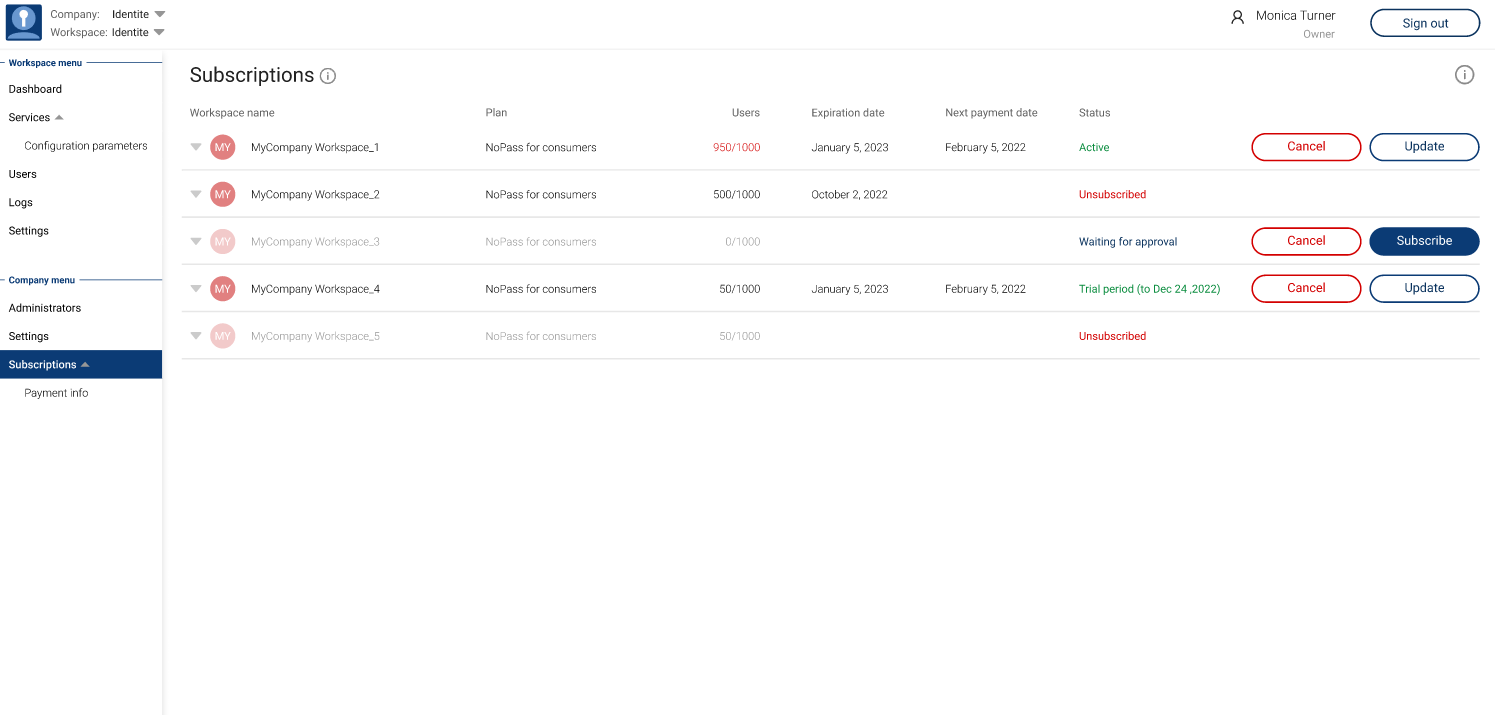Open the Workspace dropdown arrow
The image size is (1495, 715).
pyautogui.click(x=159, y=32)
